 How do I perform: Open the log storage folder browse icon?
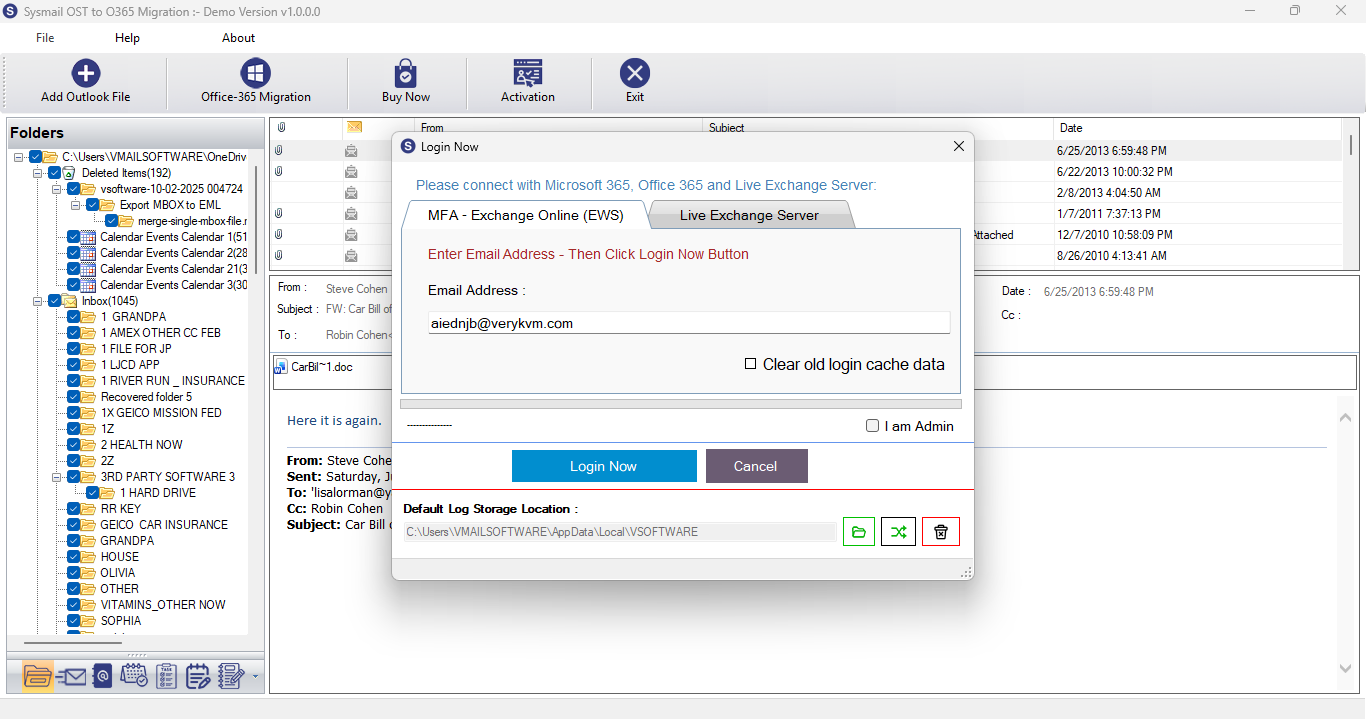point(858,532)
